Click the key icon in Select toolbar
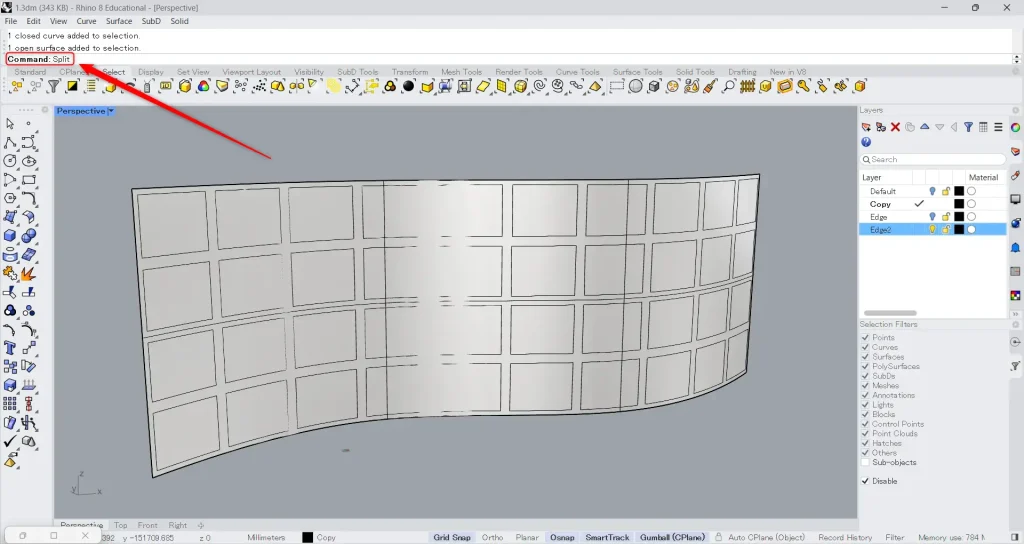 [x=804, y=86]
